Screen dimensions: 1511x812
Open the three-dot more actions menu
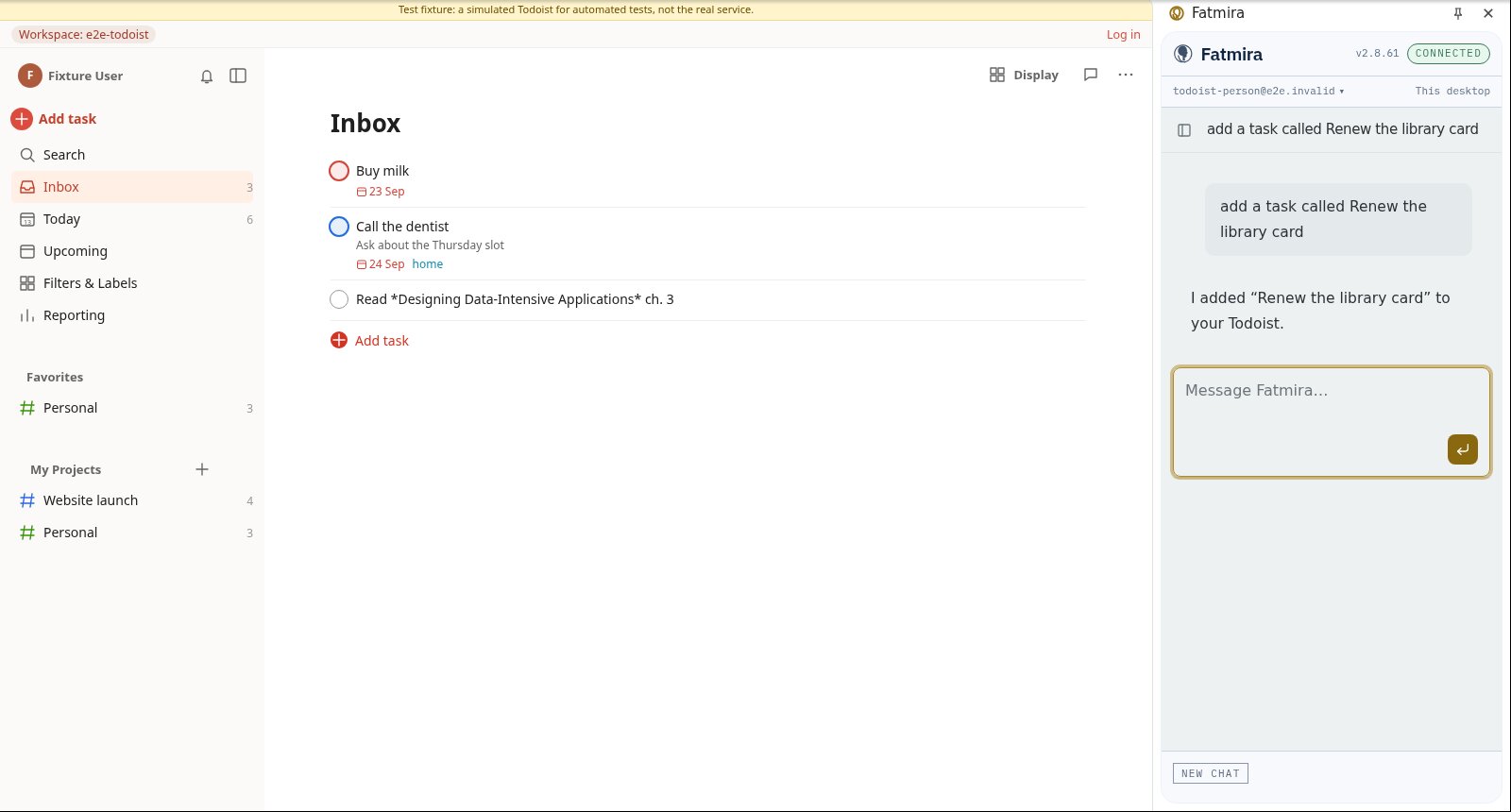(x=1126, y=75)
